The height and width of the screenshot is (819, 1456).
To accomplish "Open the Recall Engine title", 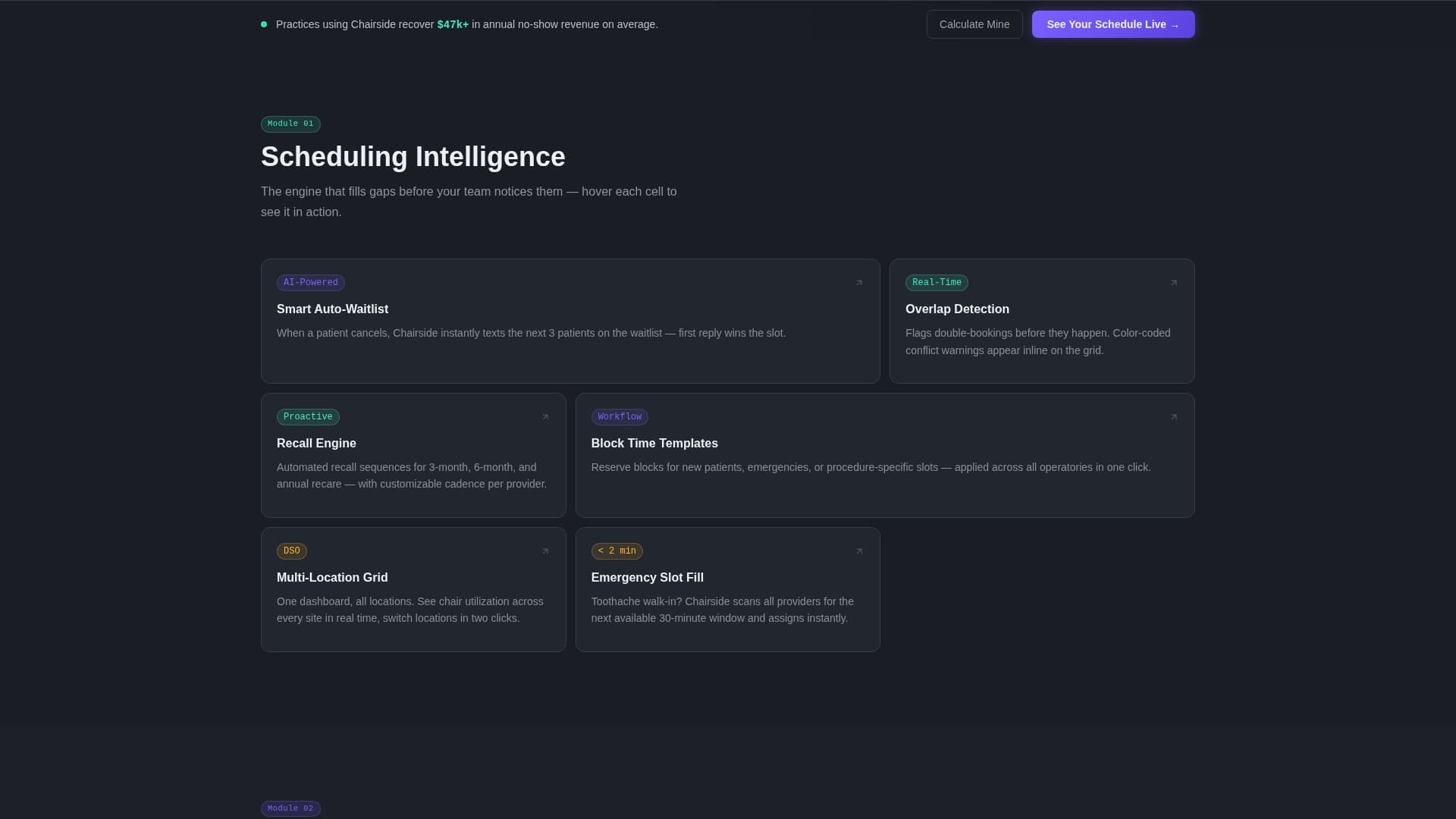I will [316, 444].
